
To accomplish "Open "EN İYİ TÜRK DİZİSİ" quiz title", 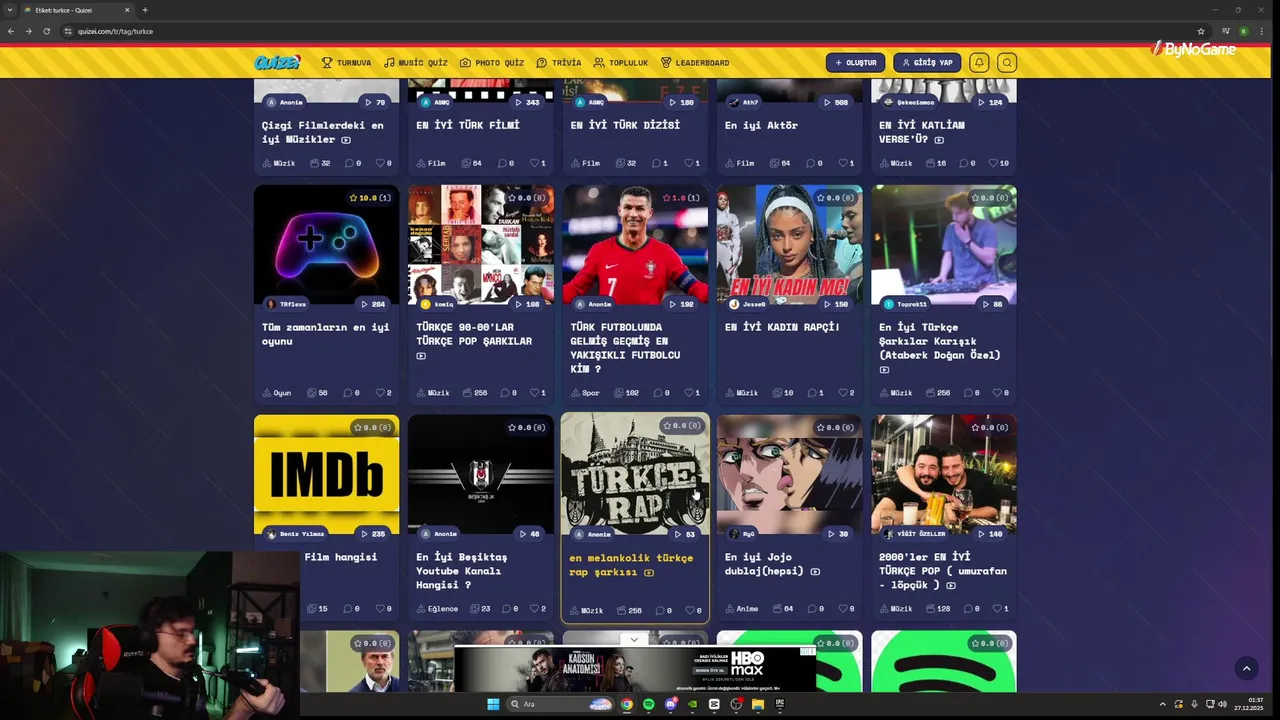I will (x=625, y=125).
